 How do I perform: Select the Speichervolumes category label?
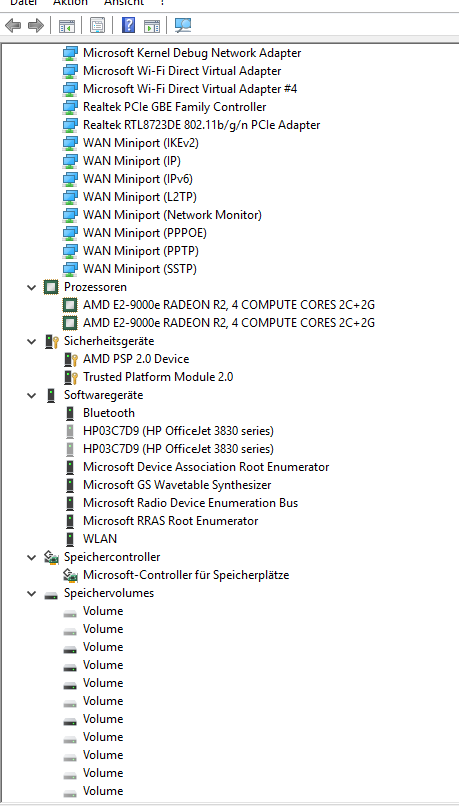pos(109,593)
